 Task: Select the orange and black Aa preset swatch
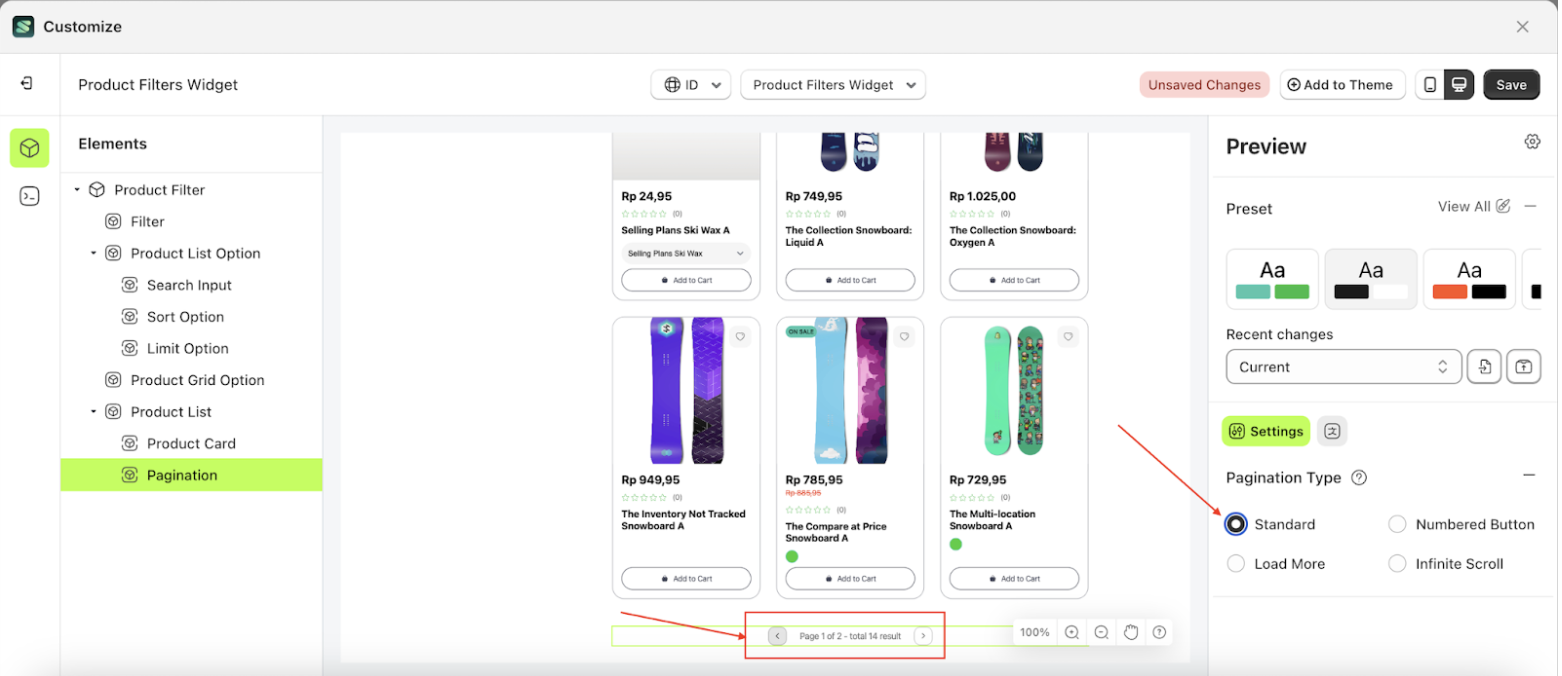click(1469, 278)
